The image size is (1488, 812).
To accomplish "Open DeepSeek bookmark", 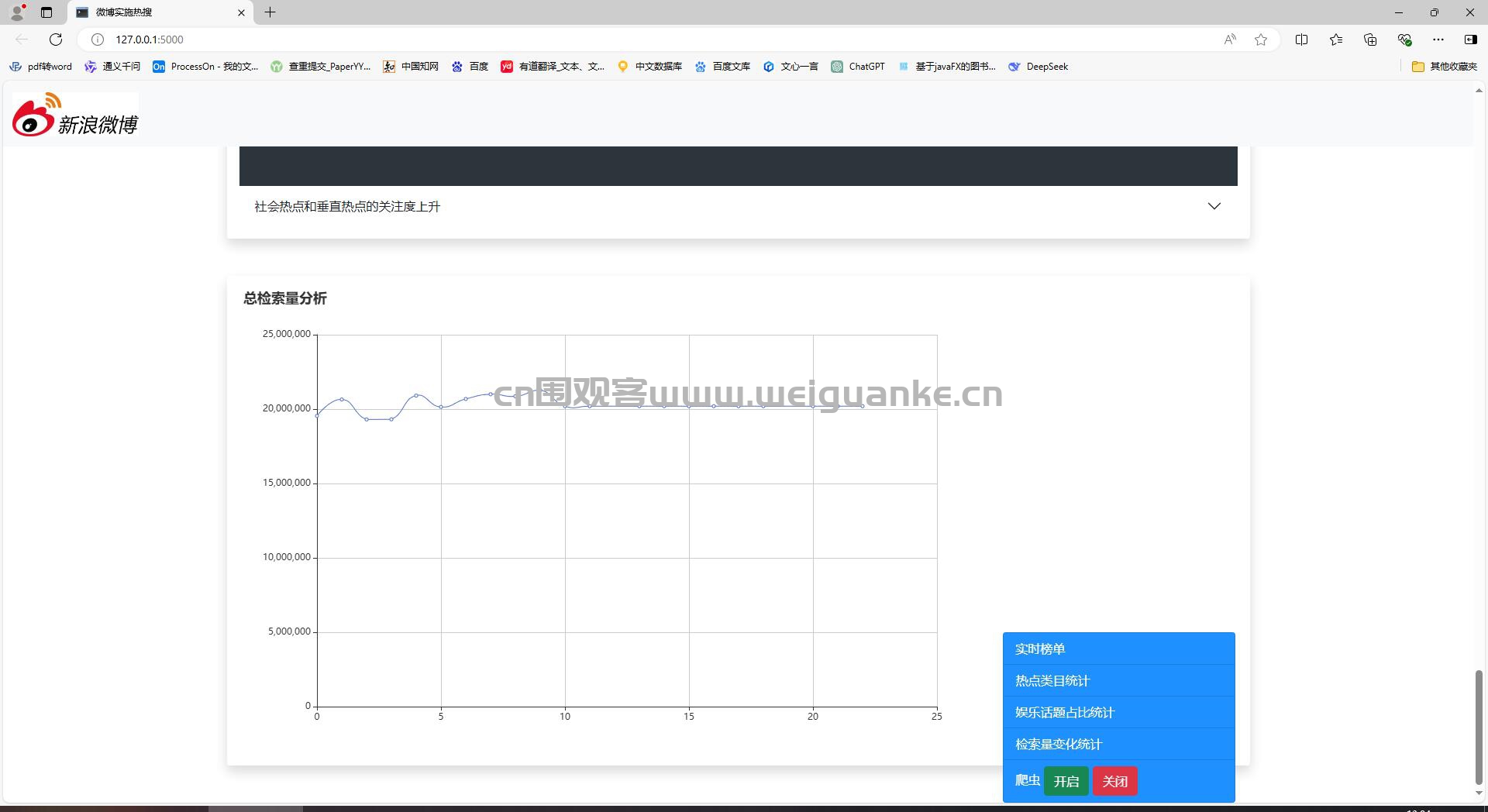I will [1038, 67].
